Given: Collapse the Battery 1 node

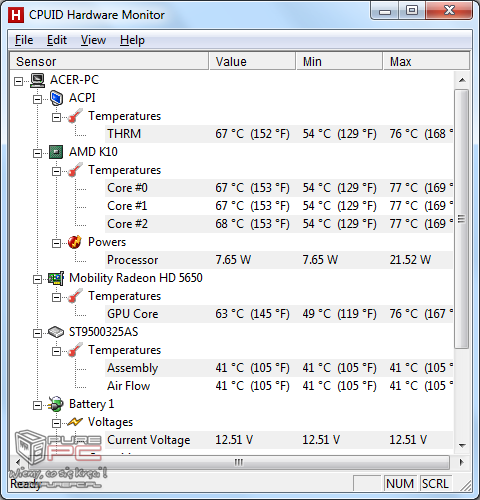Looking at the screenshot, I should pos(37,405).
